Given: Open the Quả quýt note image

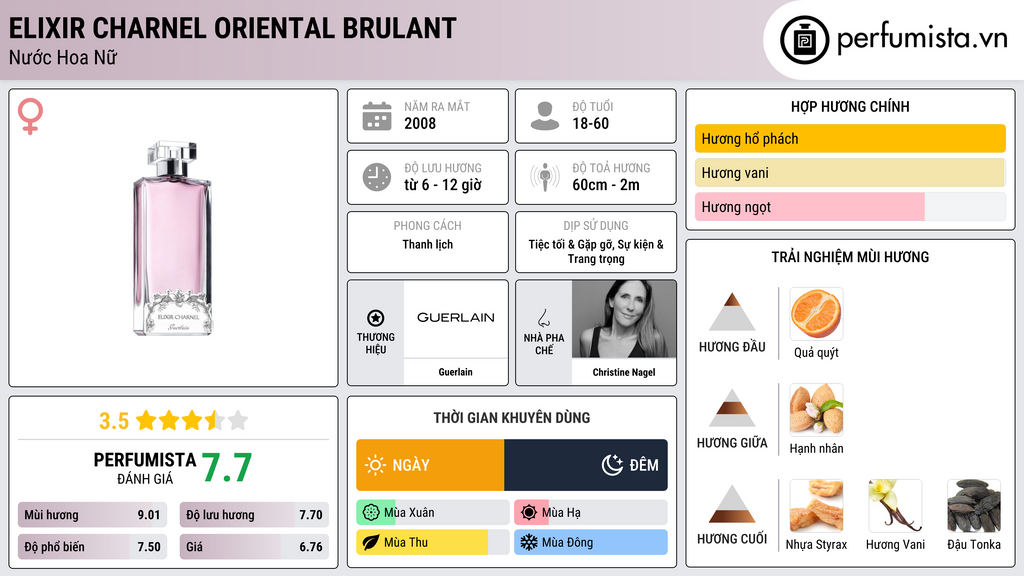Looking at the screenshot, I should point(816,313).
